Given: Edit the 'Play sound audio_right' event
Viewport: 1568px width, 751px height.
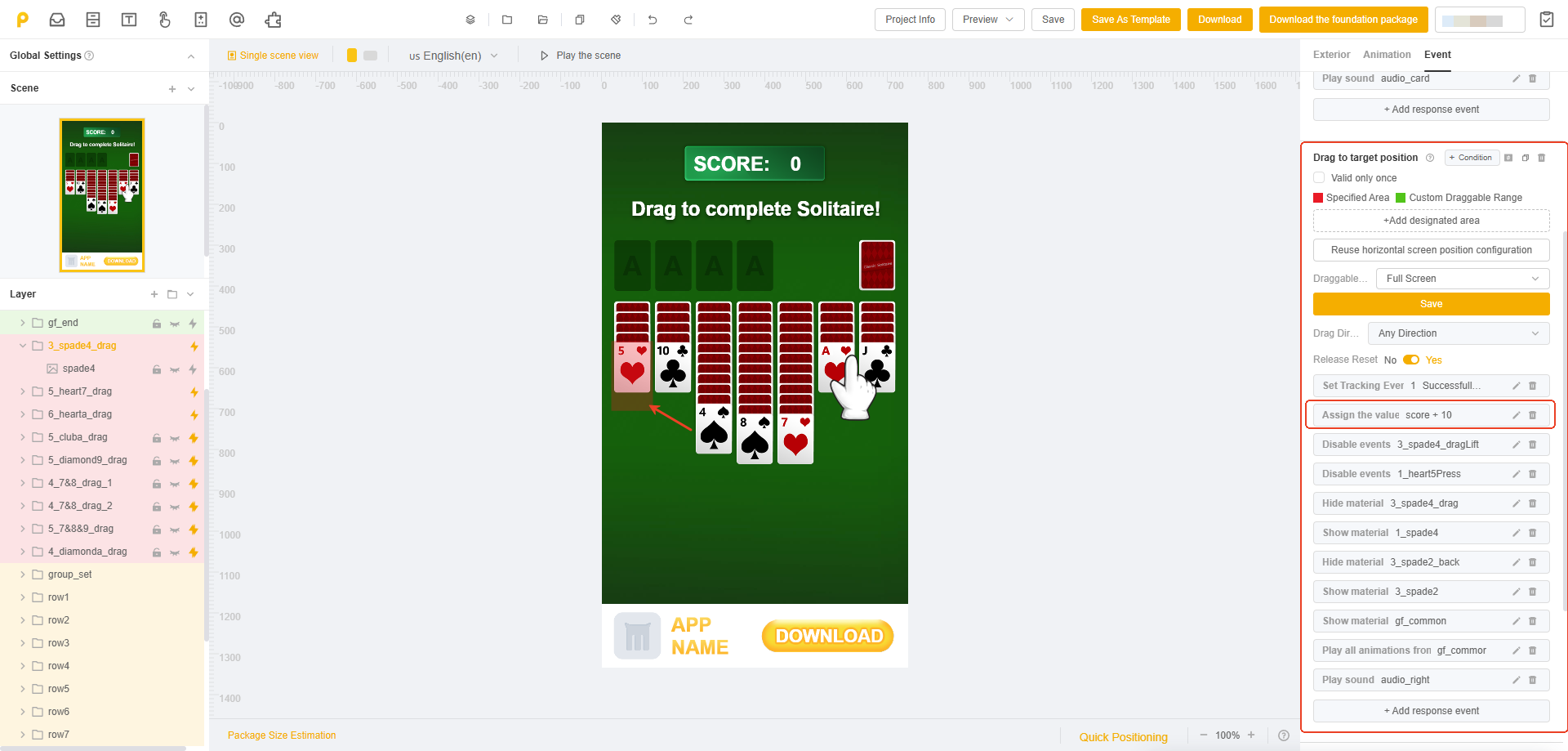Looking at the screenshot, I should [x=1516, y=680].
